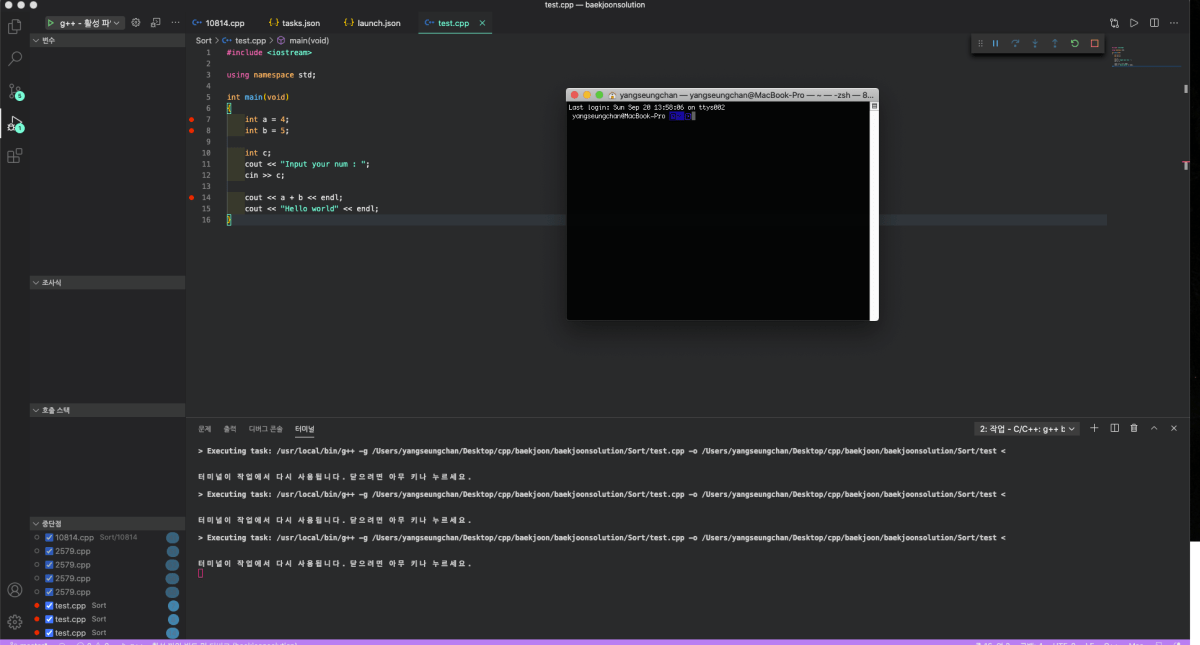Open the Explorer view in activity bar

pos(14,26)
